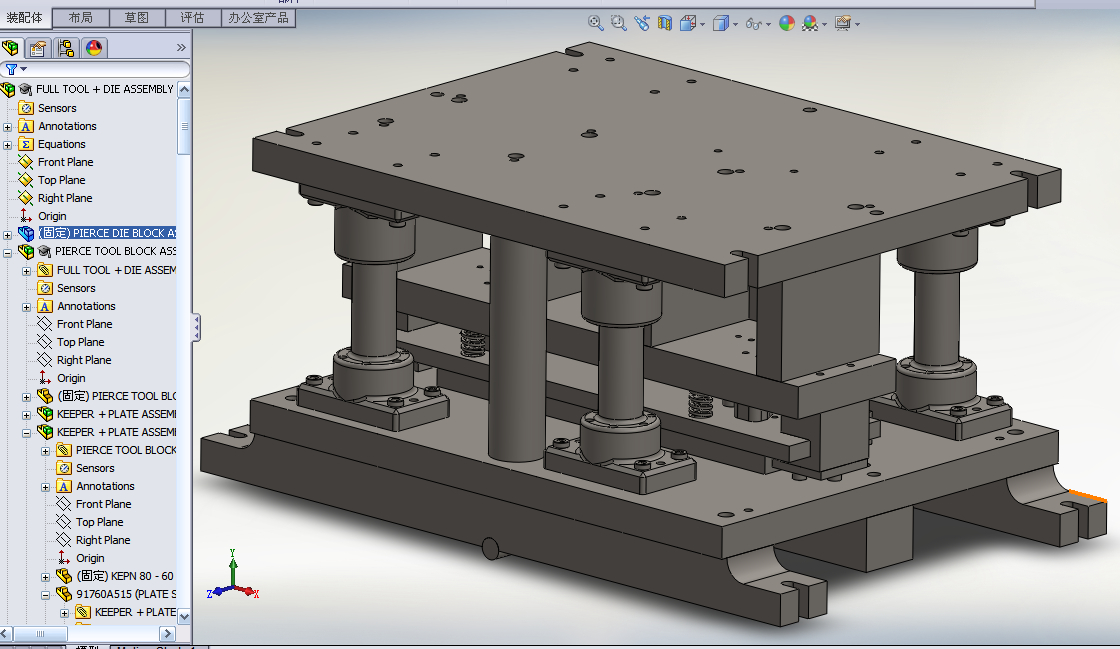Expand KEEPER + PLATE item at tree bottom

point(64,613)
